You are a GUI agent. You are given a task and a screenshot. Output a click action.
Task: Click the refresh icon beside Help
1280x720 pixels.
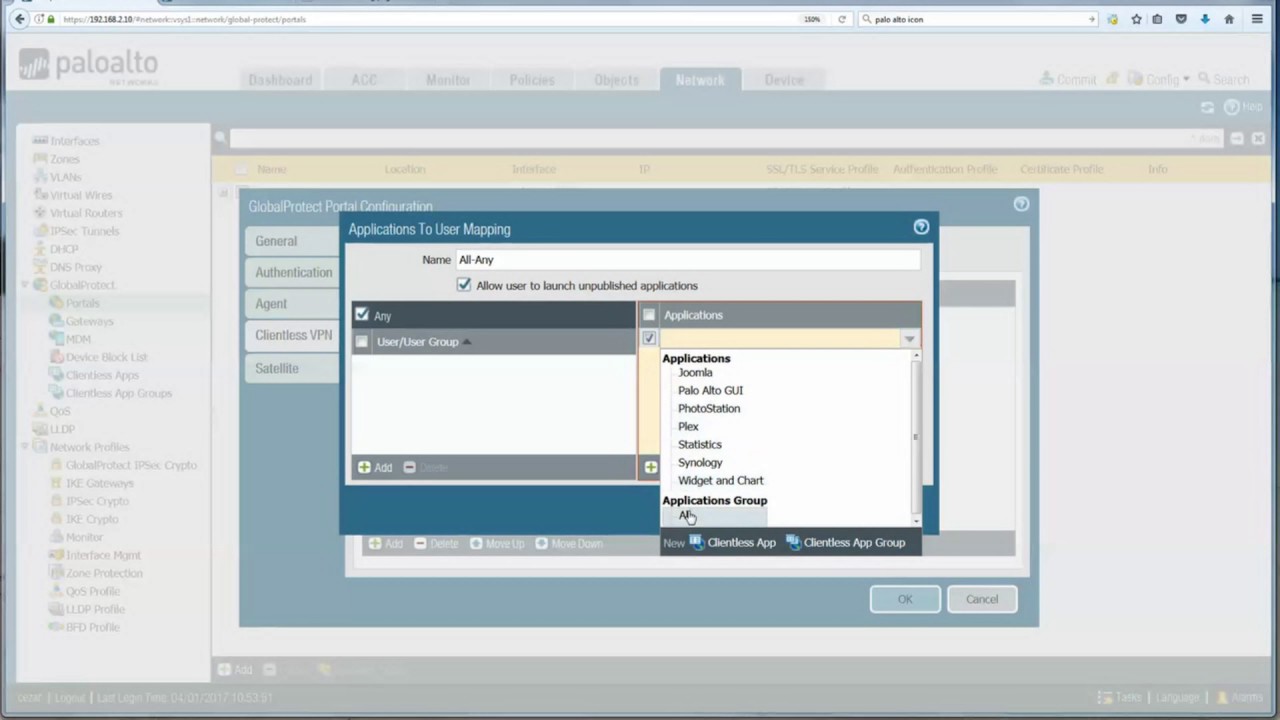[x=1207, y=106]
